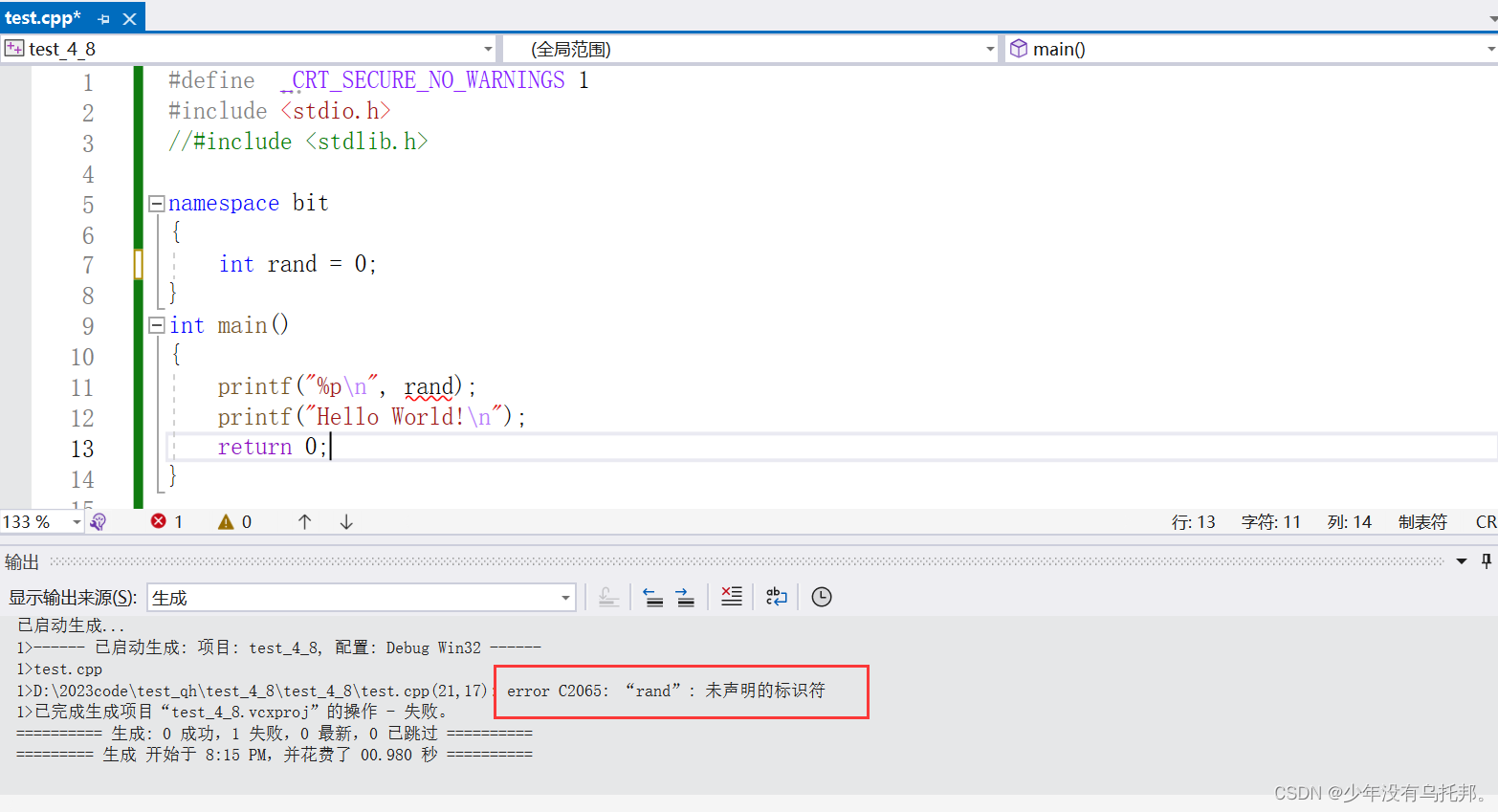This screenshot has width=1498, height=812.
Task: Click the IntelliCode lightbulb icon
Action: (98, 522)
